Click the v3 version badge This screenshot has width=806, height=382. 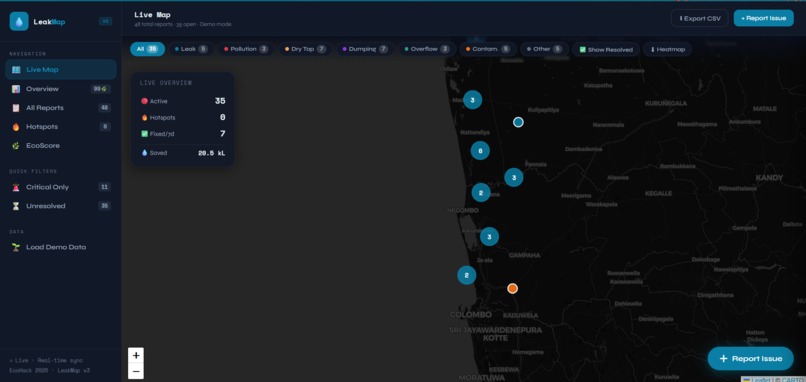[105, 22]
